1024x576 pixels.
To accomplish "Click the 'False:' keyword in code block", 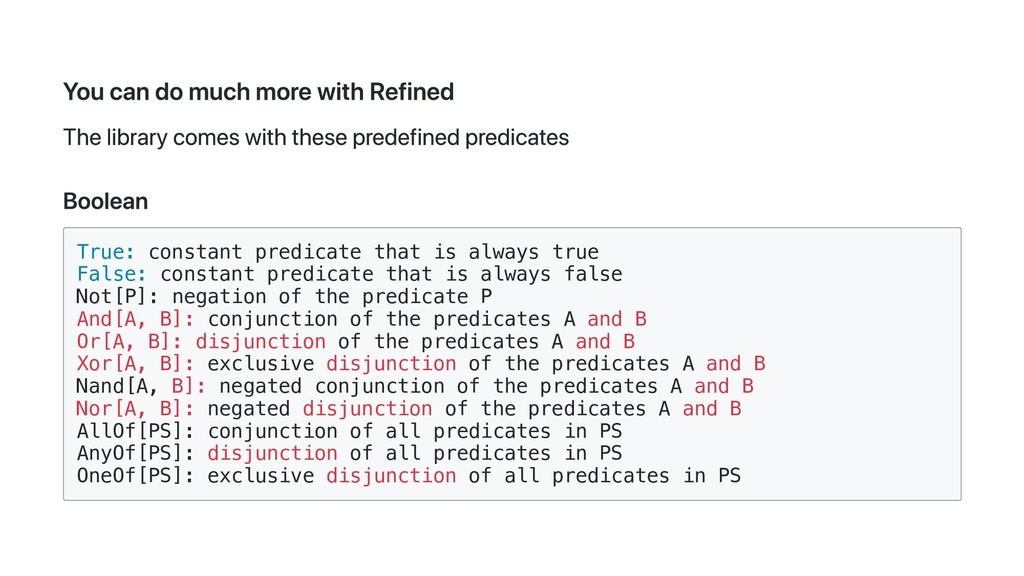I will pyautogui.click(x=112, y=274).
